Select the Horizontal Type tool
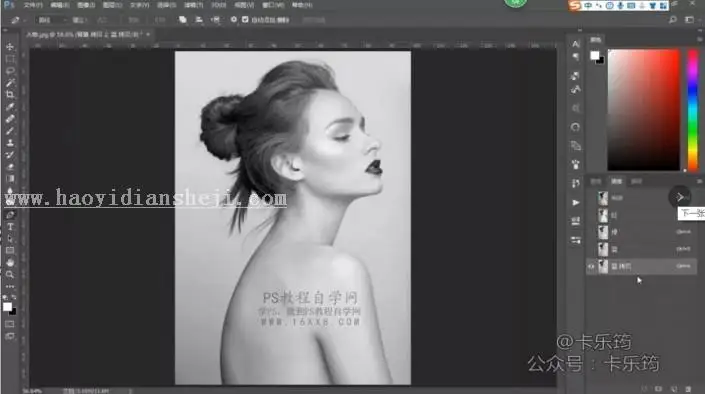This screenshot has height=394, width=705. pyautogui.click(x=10, y=227)
